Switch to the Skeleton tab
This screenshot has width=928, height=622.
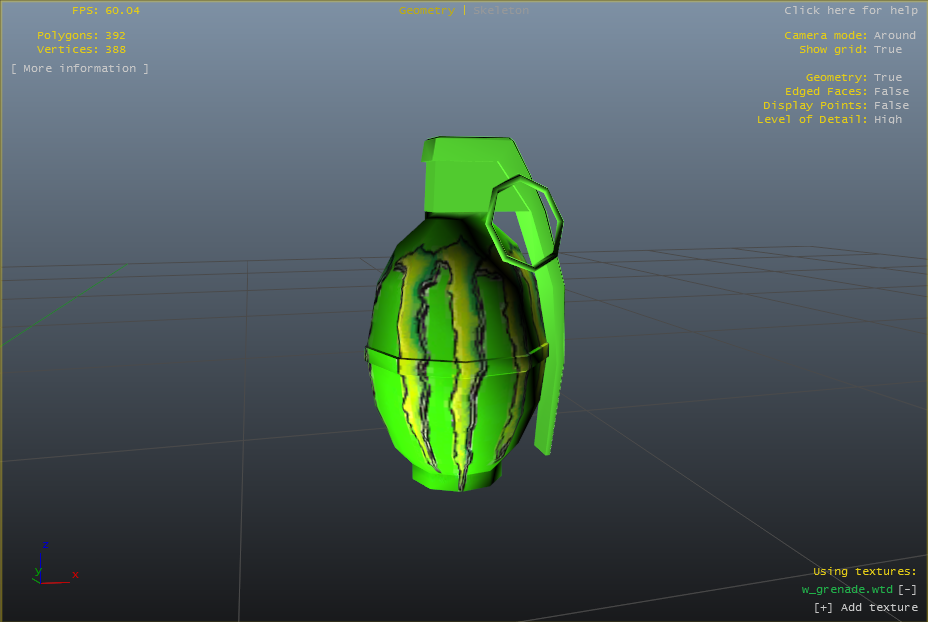(501, 11)
